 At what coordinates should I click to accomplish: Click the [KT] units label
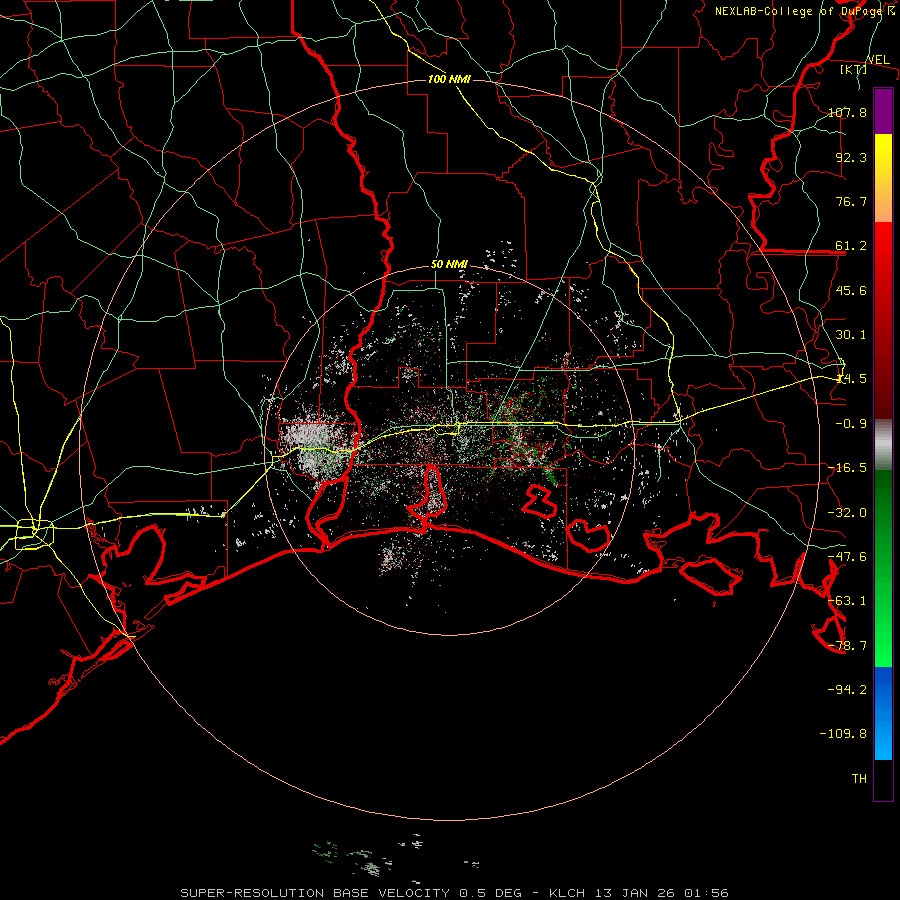point(854,69)
